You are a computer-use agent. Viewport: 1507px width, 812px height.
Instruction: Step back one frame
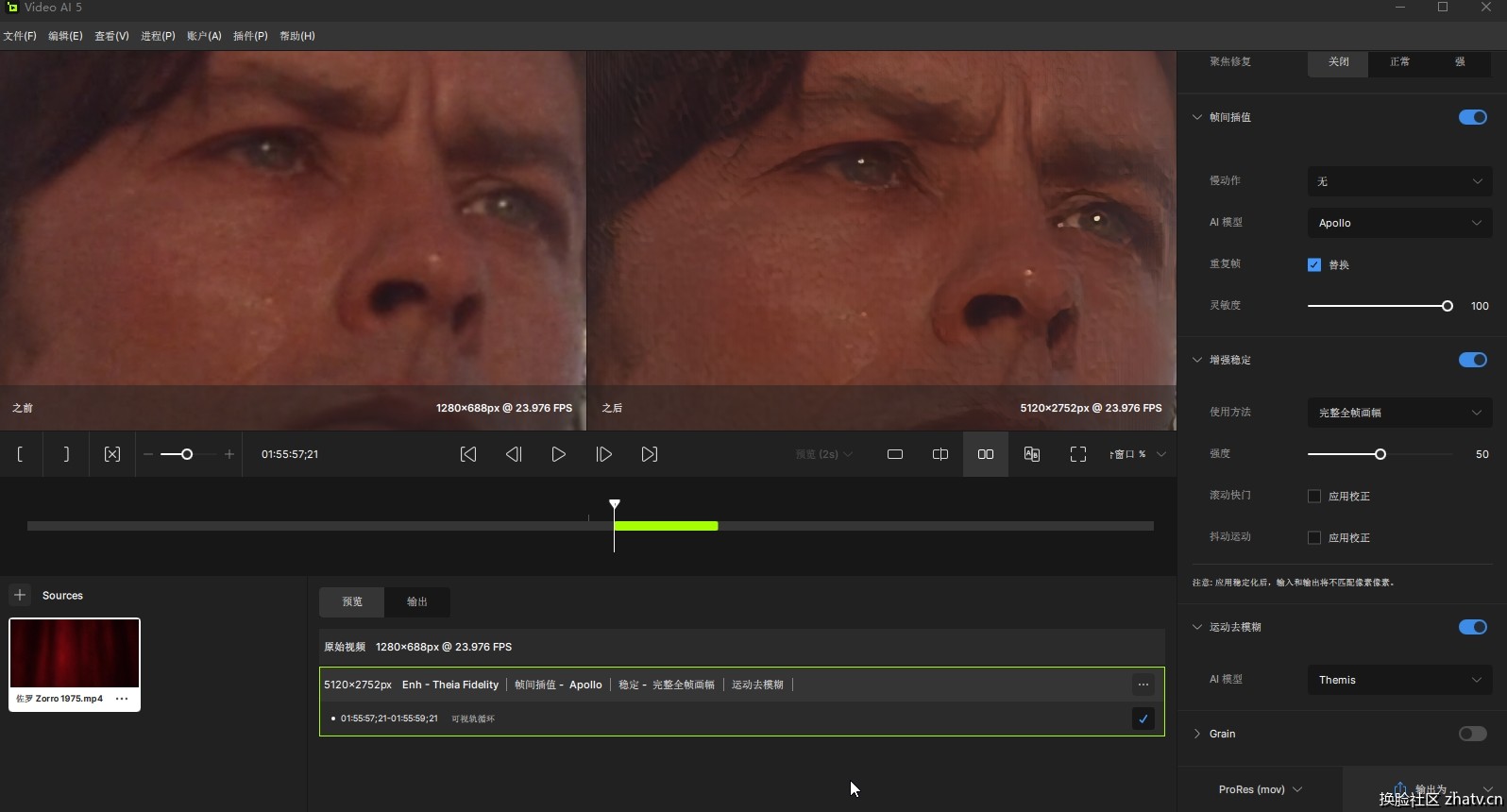click(514, 454)
